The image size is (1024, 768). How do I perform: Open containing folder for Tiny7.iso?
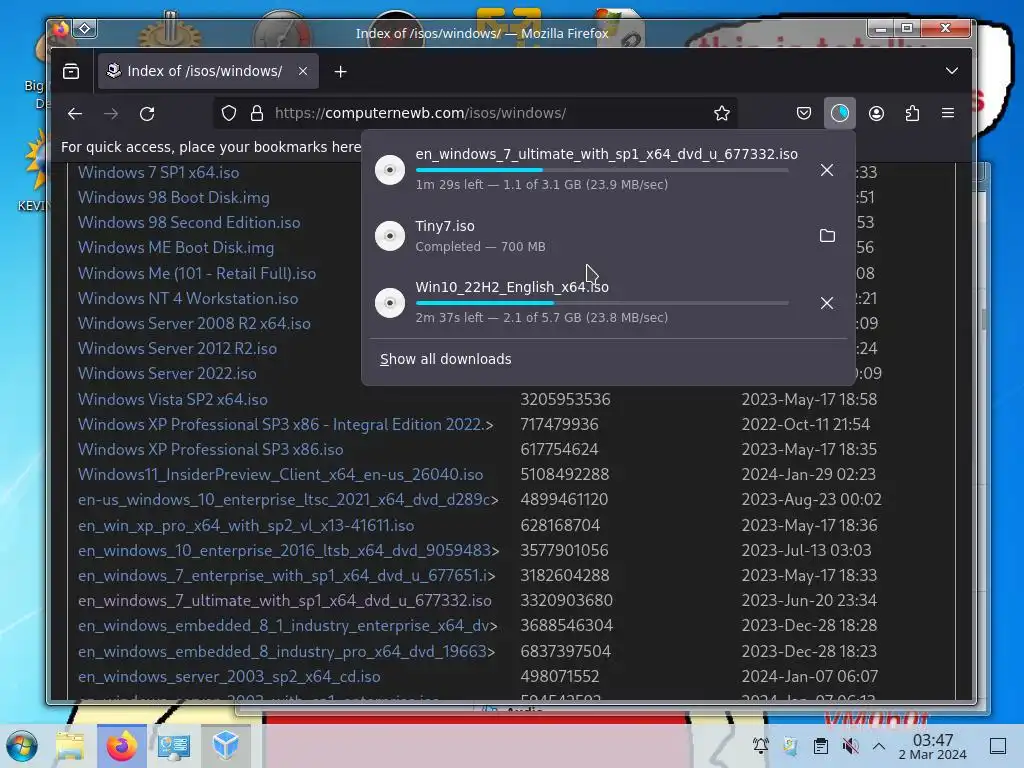click(x=827, y=236)
